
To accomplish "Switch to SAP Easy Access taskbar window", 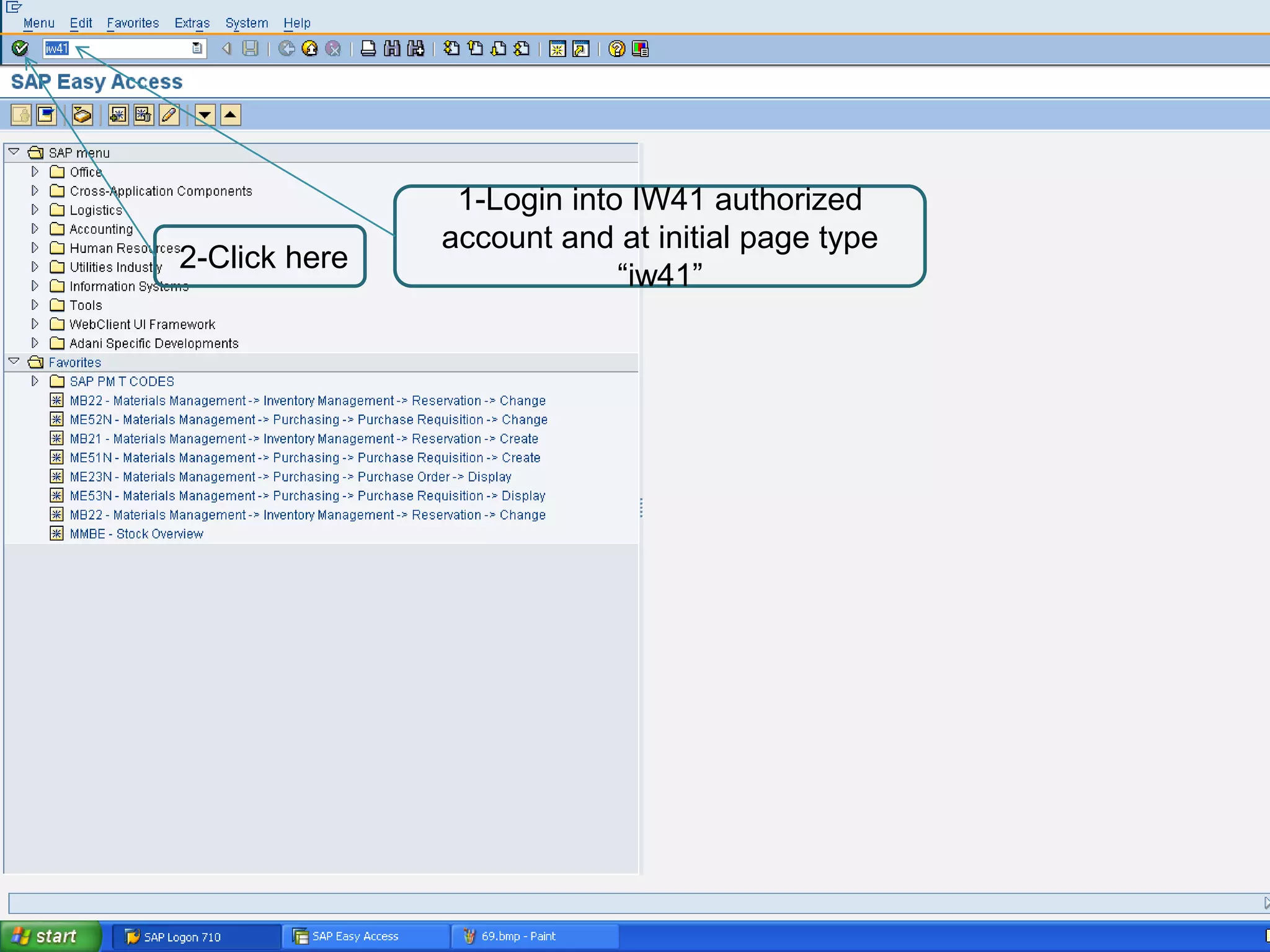I will pos(366,937).
